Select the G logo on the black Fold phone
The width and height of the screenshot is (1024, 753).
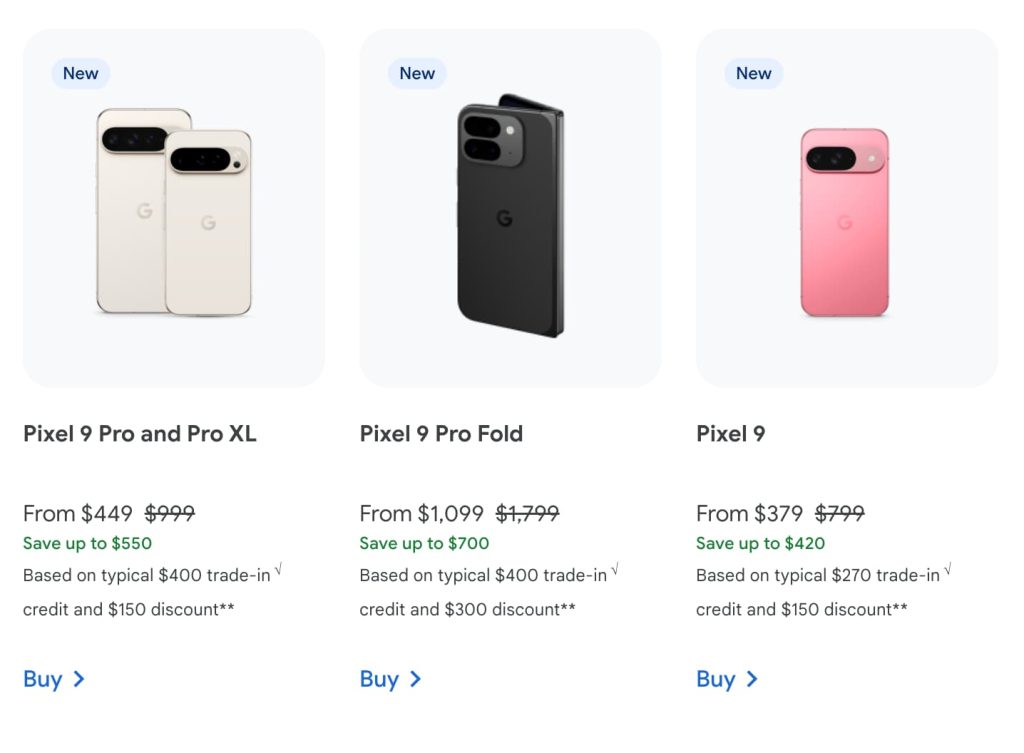(504, 220)
